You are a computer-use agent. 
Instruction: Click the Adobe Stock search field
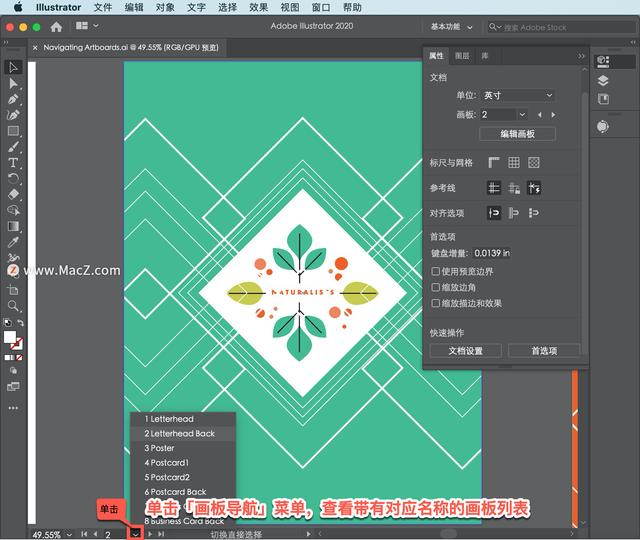click(x=560, y=27)
